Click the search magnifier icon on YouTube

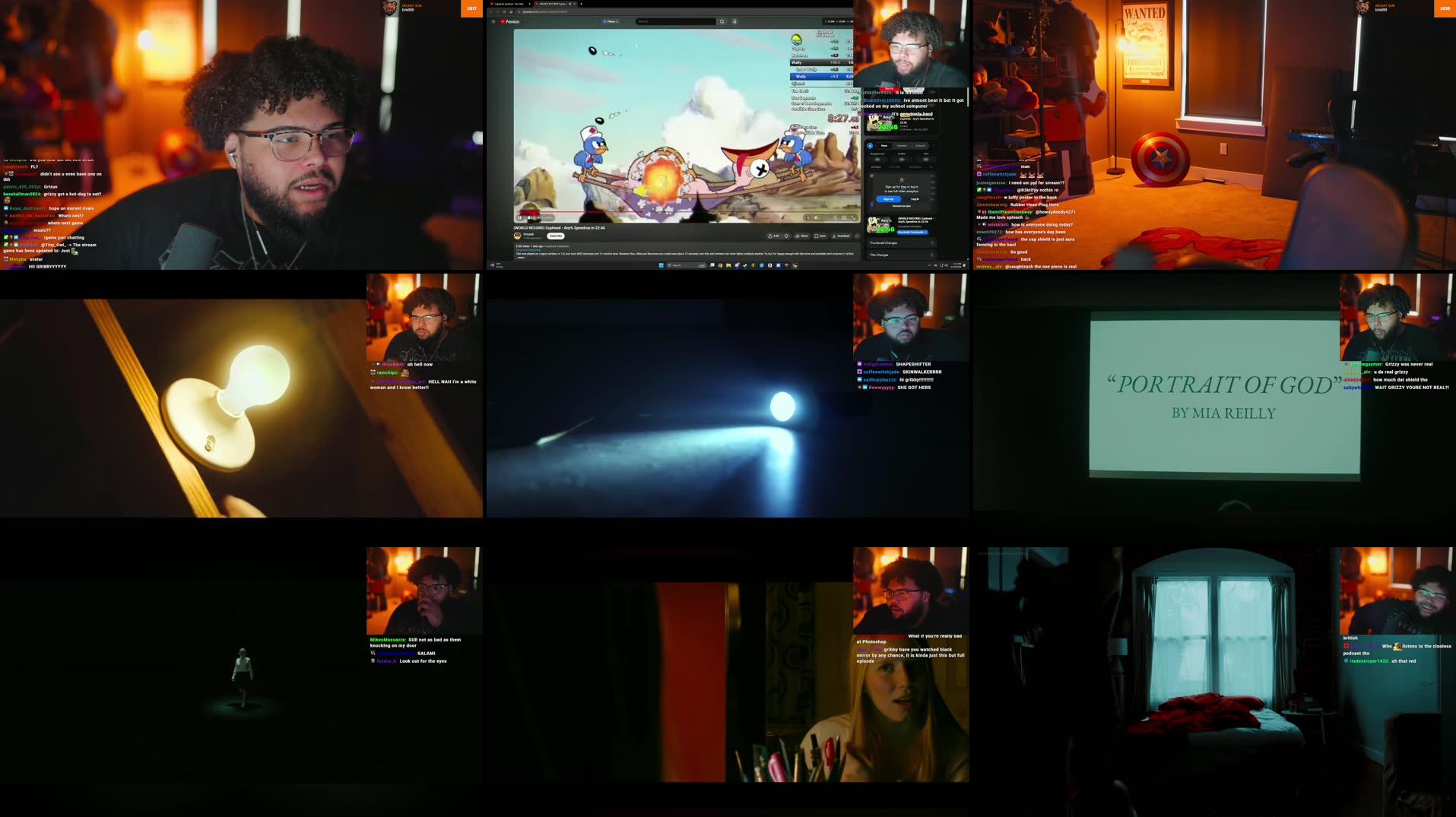[x=723, y=21]
